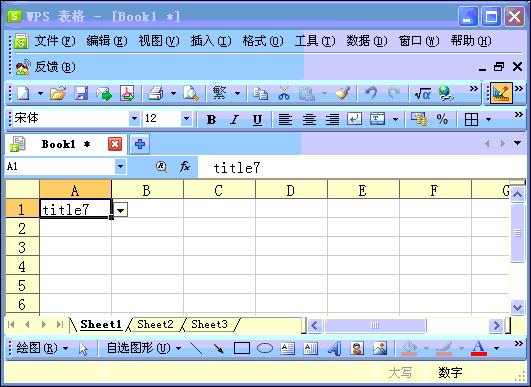The height and width of the screenshot is (387, 531).
Task: Click the 反馈(B) feedback button
Action: tap(46, 67)
